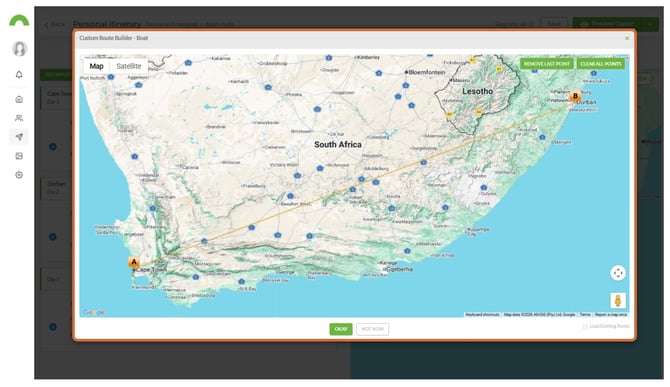Viewport: 670px width, 387px height.
Task: Dismiss with the Not Now button
Action: point(373,329)
